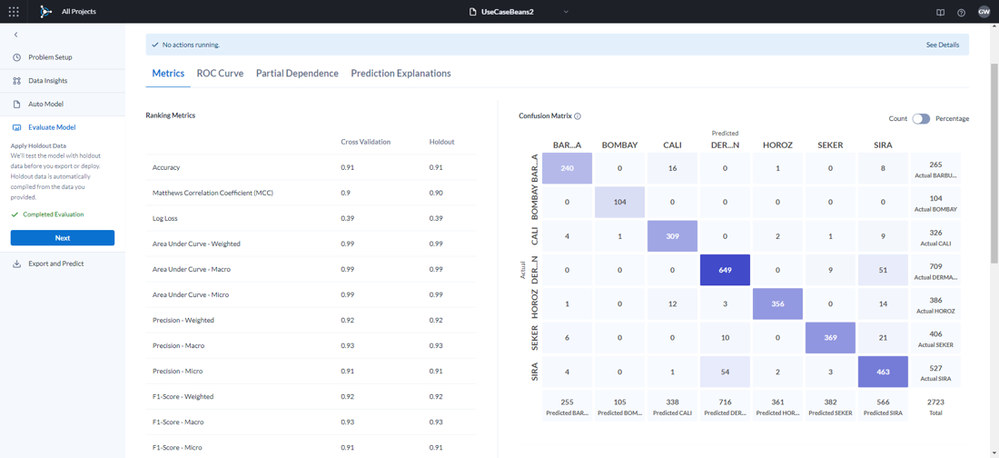Select matrix cell with value 104
Screen dimensions: 999x458
(x=619, y=202)
